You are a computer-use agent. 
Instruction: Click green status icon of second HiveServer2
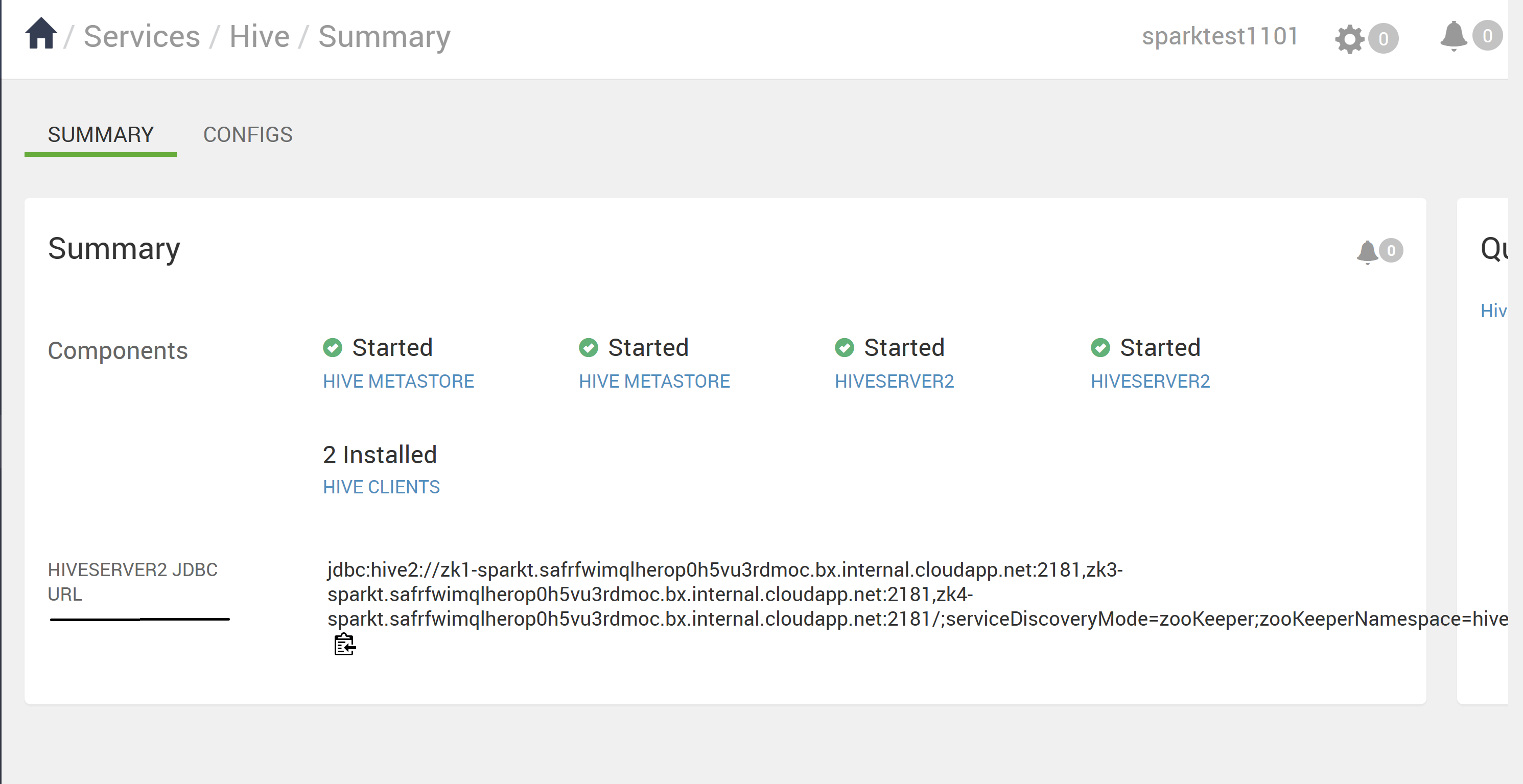pos(1100,348)
